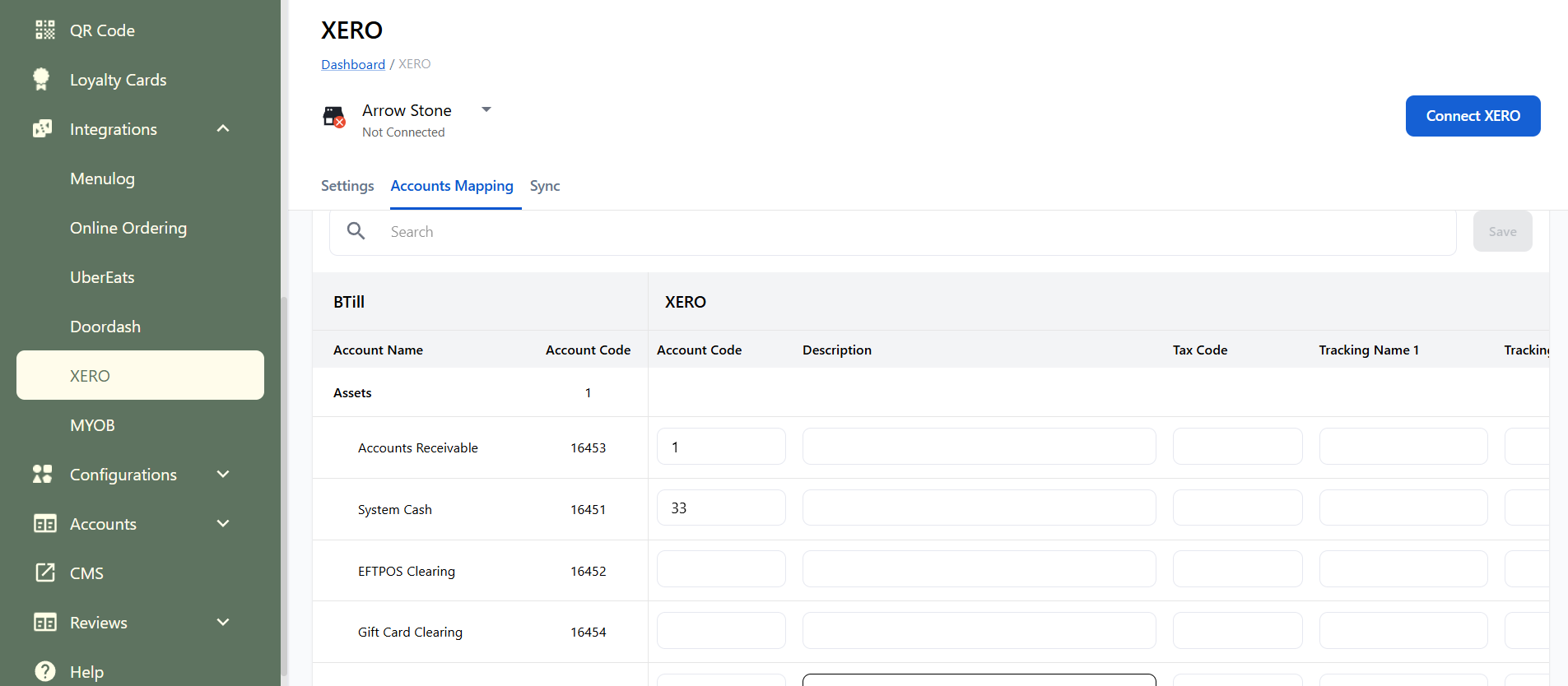Click the Configurations shapes icon
This screenshot has height=686, width=1568.
coord(43,475)
